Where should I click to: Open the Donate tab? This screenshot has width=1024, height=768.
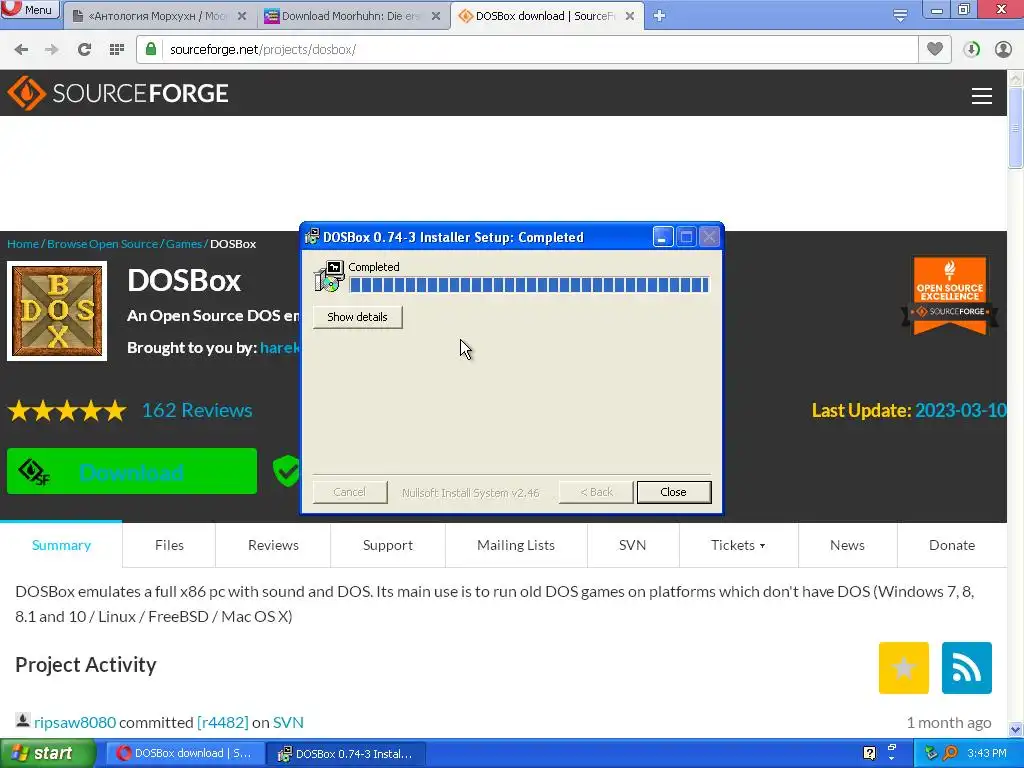[x=952, y=545]
